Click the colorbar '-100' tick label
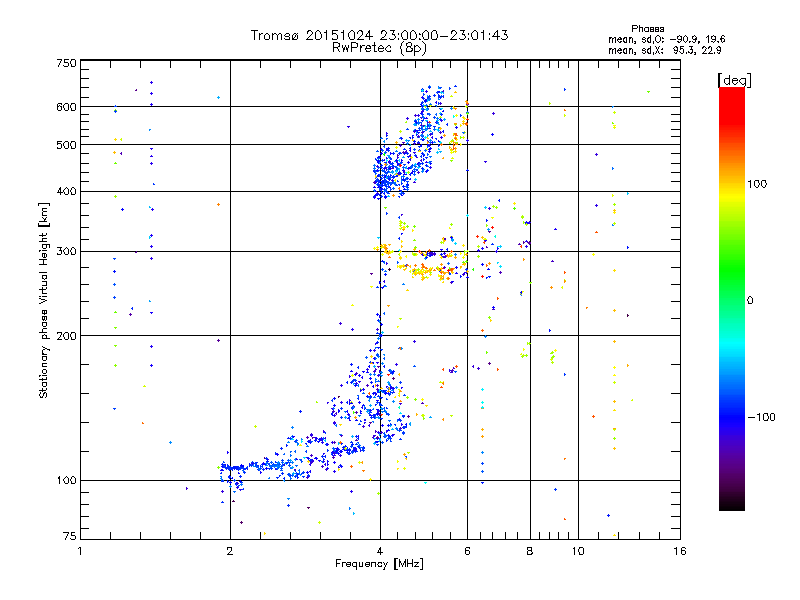This screenshot has height=600, width=800. [761, 417]
